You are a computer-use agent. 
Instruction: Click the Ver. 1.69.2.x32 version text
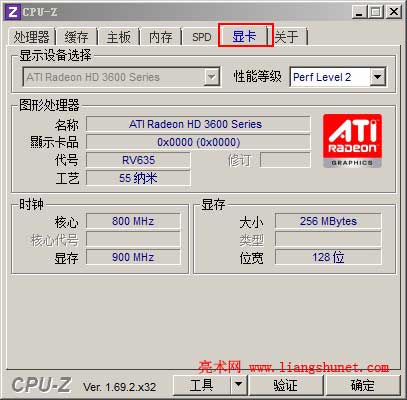(120, 387)
